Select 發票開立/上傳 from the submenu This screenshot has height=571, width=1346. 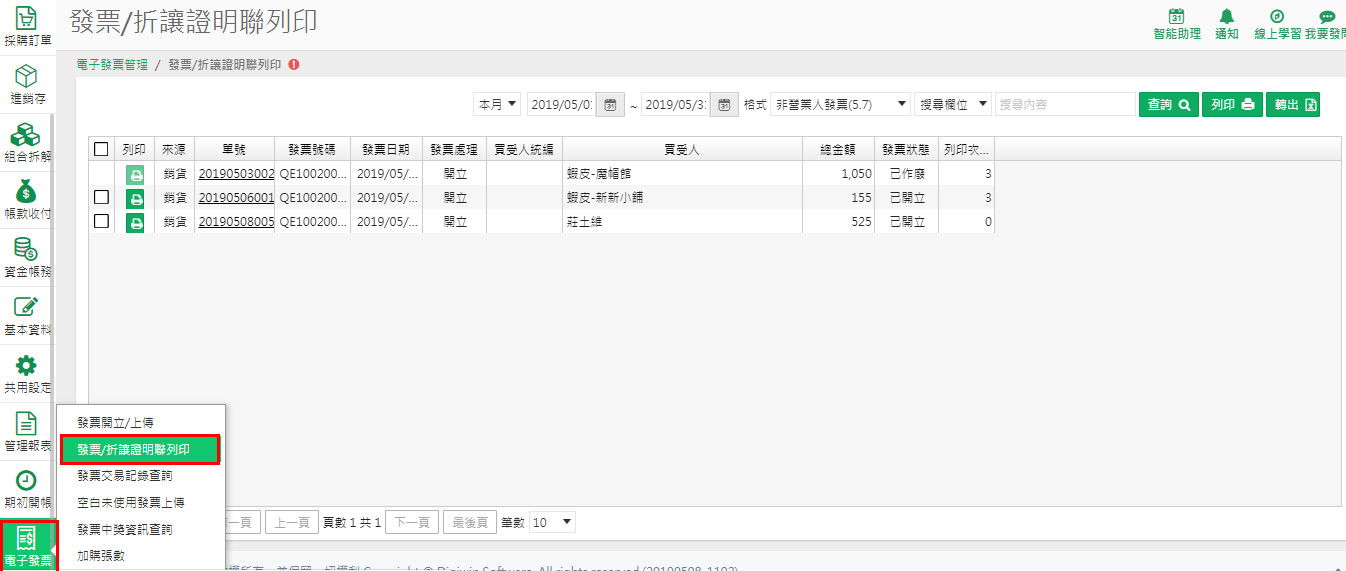pos(140,423)
